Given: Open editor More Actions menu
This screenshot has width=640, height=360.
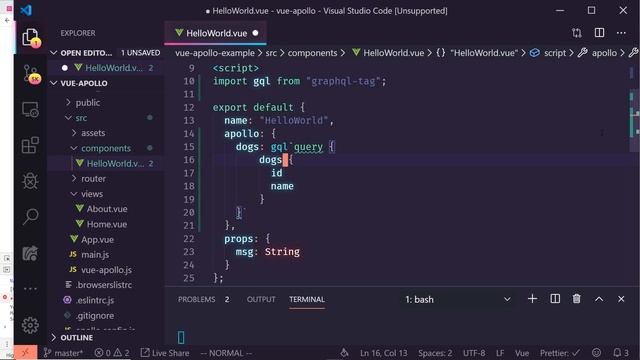Looking at the screenshot, I should pos(621,33).
